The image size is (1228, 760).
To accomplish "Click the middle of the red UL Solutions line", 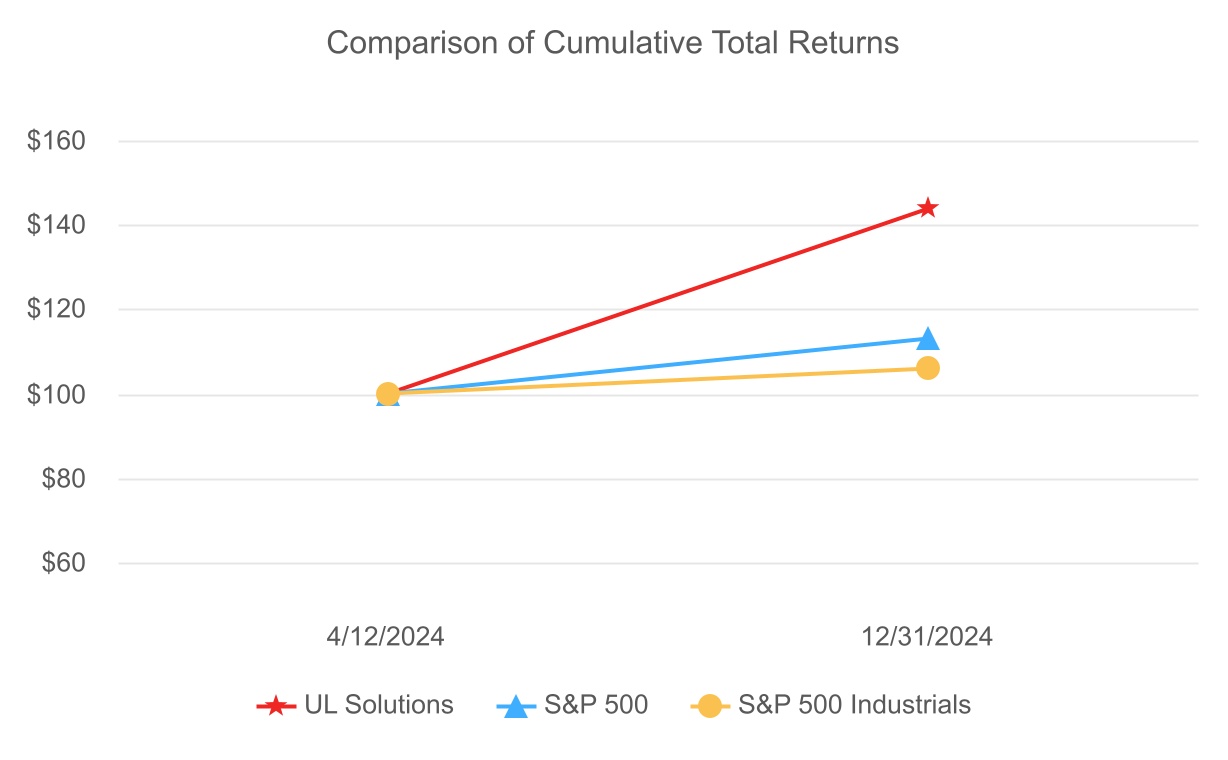I will 658,301.
